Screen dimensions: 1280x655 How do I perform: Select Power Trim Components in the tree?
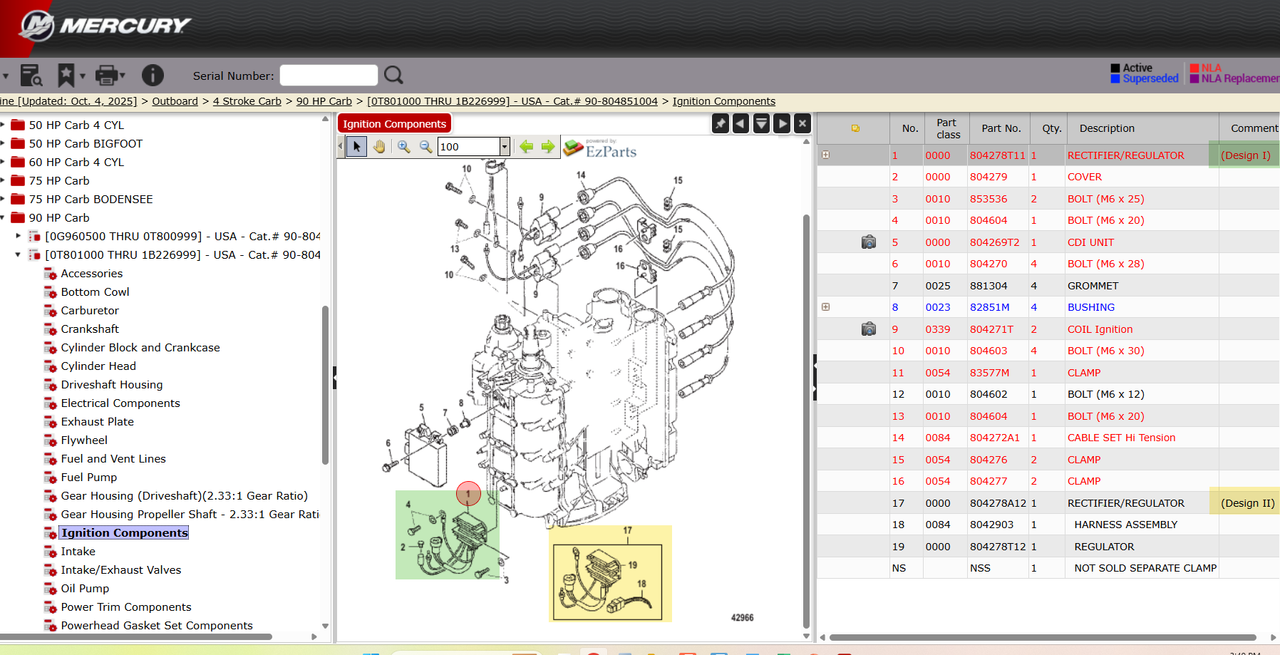coord(126,607)
